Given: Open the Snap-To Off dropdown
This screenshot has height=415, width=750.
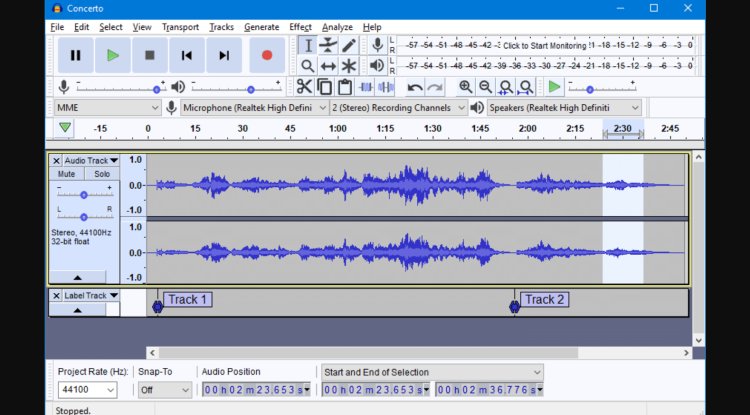Looking at the screenshot, I should (165, 390).
